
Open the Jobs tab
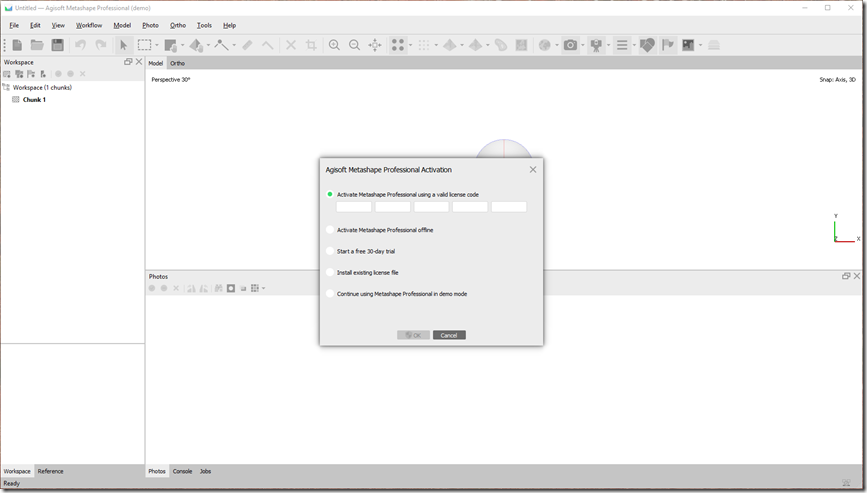205,471
